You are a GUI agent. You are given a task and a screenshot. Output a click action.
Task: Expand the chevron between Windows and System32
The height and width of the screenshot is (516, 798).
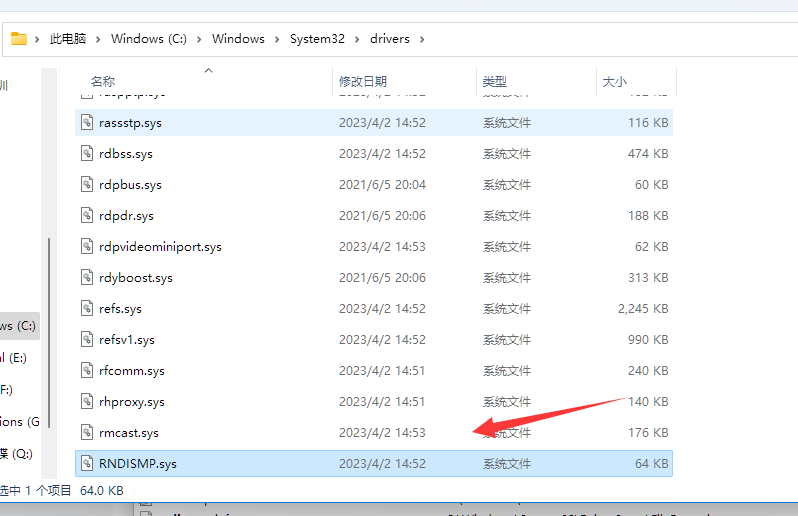277,39
